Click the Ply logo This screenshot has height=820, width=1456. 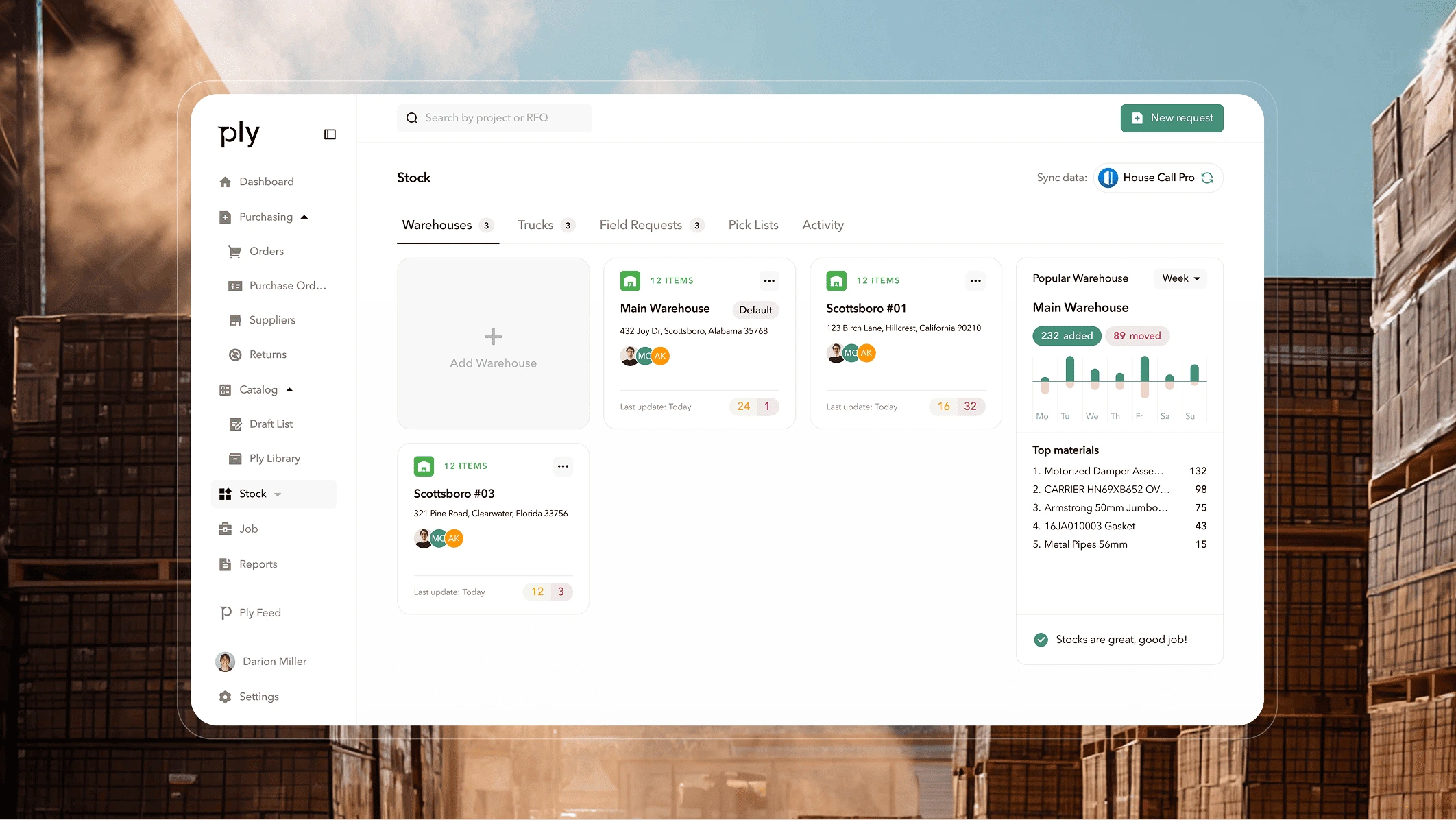239,134
